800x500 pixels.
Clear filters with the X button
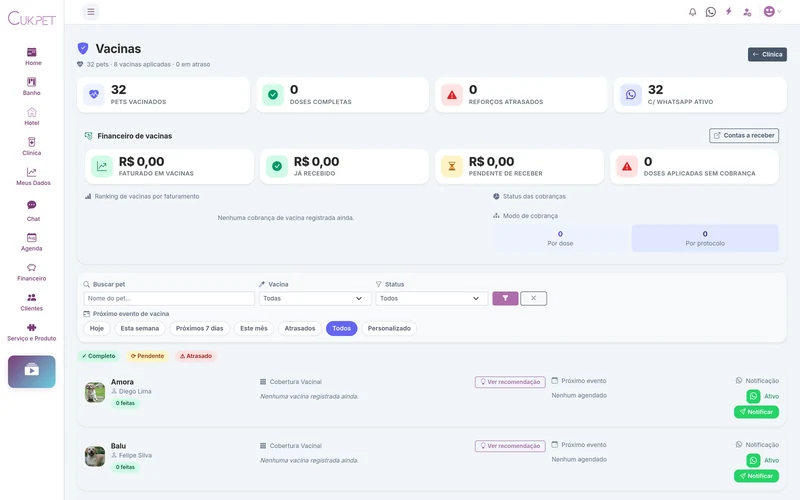coord(534,298)
